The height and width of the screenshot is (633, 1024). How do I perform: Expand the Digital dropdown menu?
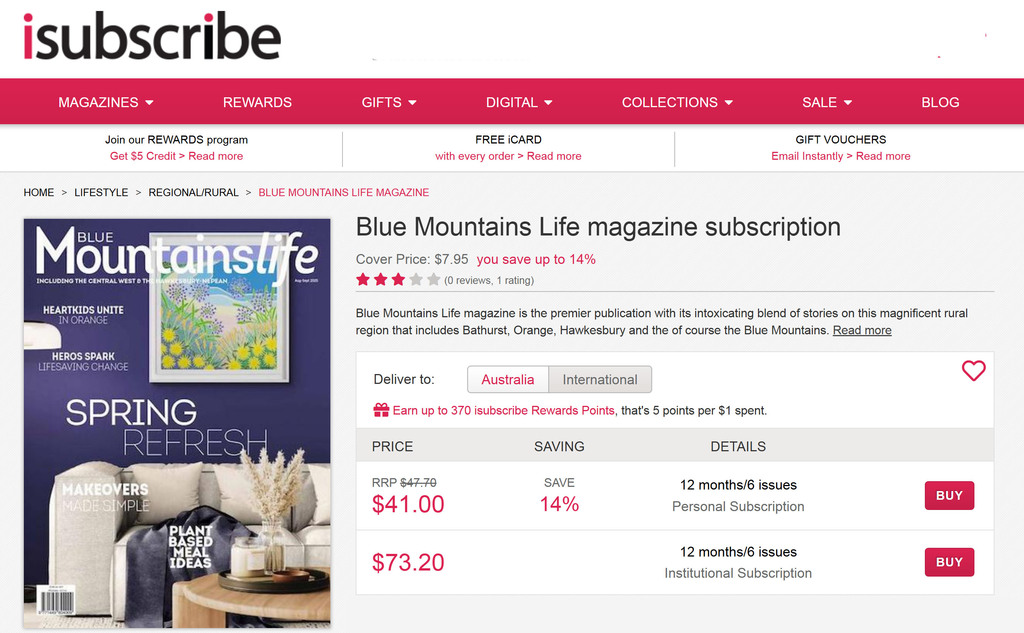click(x=519, y=102)
